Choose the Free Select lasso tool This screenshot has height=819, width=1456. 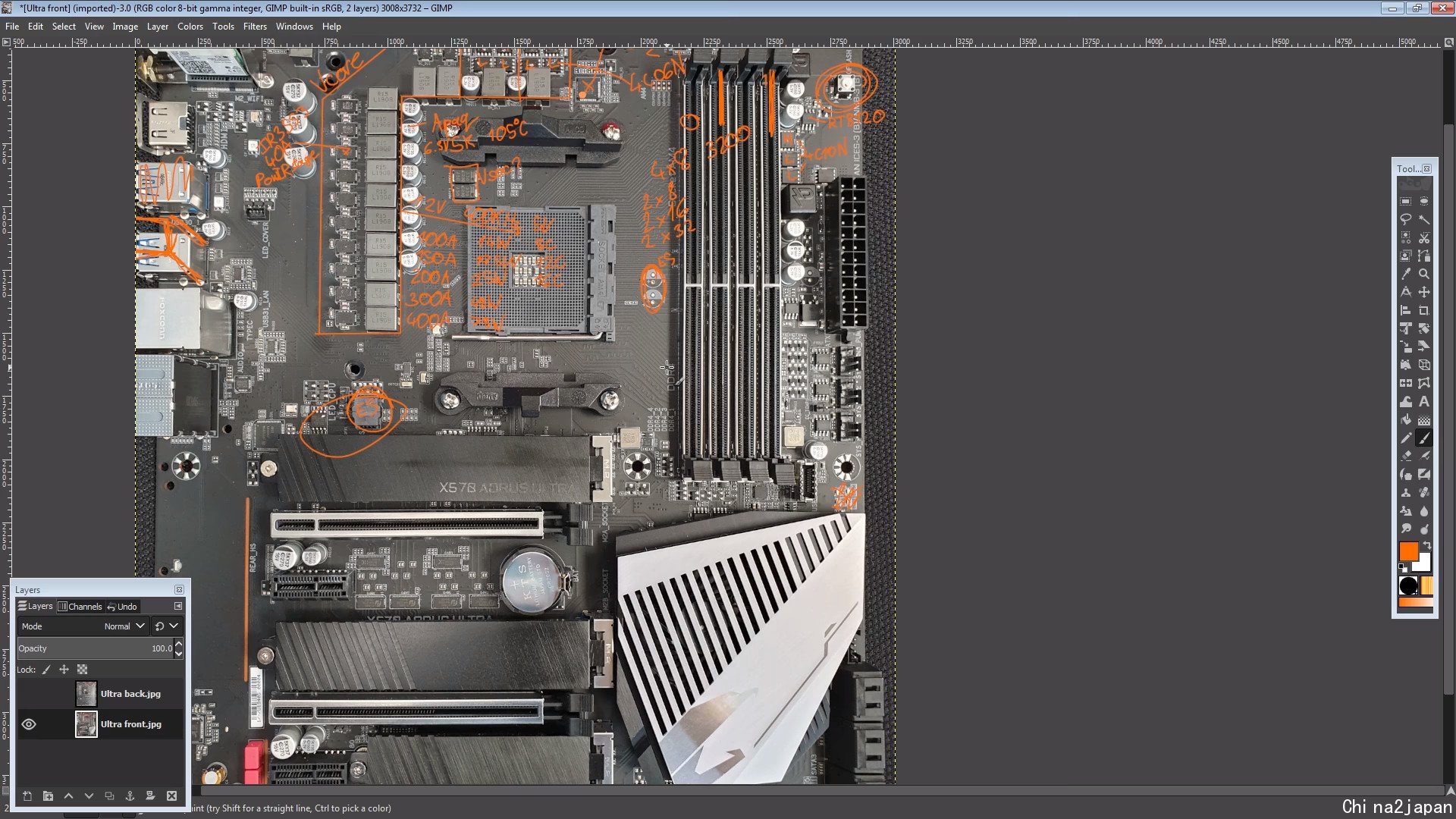tap(1405, 220)
